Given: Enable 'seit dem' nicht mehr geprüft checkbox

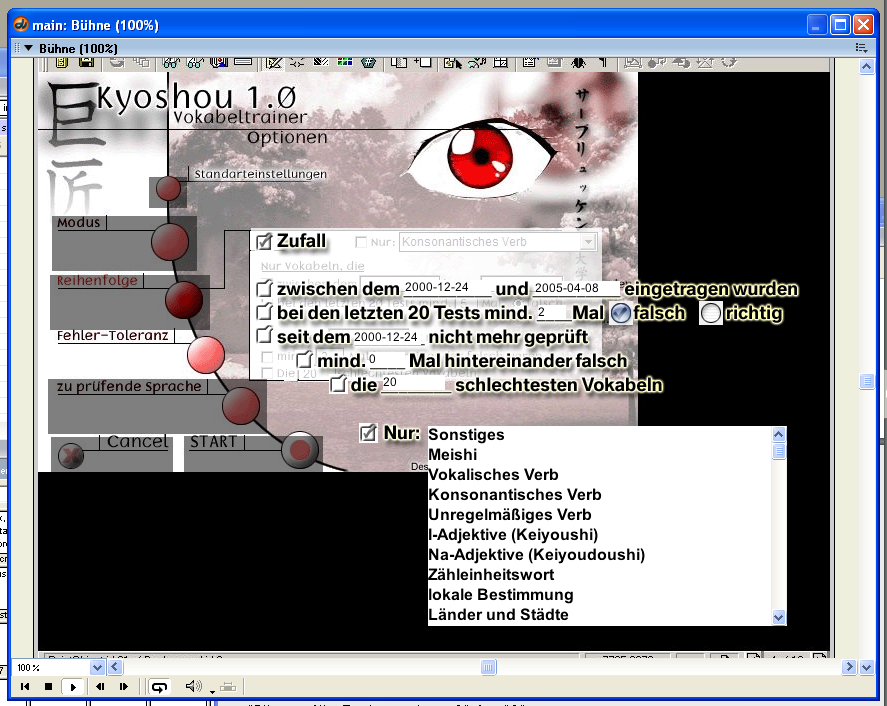Looking at the screenshot, I should coord(264,336).
